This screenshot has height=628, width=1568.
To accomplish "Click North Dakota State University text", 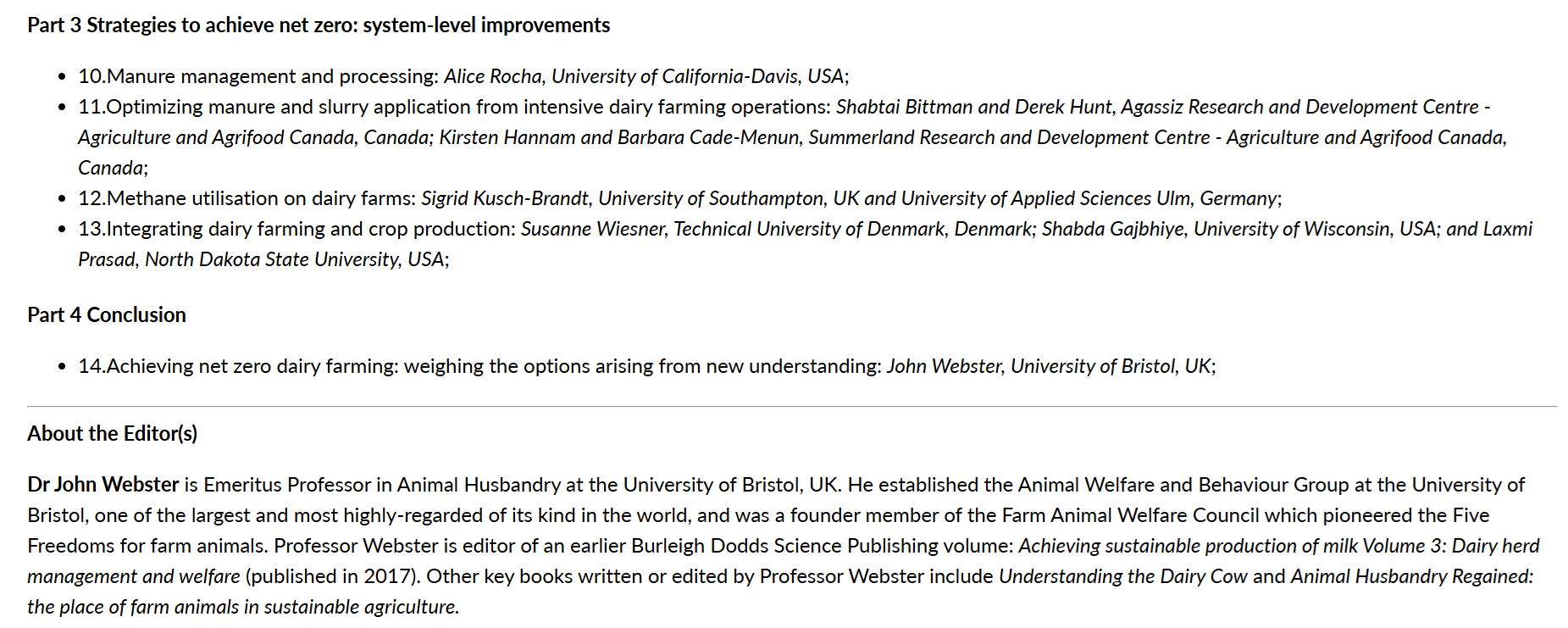I will pos(272,259).
